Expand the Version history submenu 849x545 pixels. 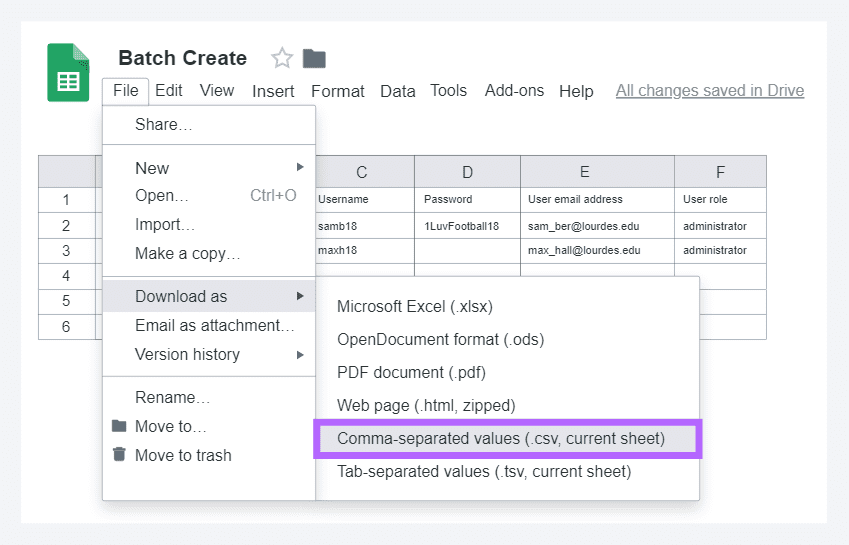[209, 354]
